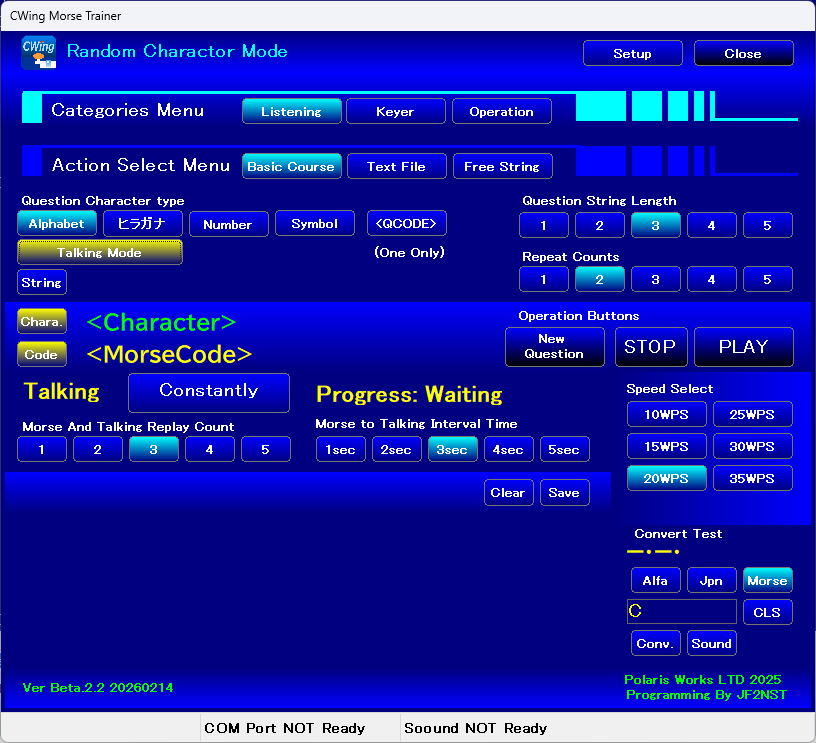This screenshot has height=743, width=816.
Task: Switch to the Operation category
Action: point(501,112)
